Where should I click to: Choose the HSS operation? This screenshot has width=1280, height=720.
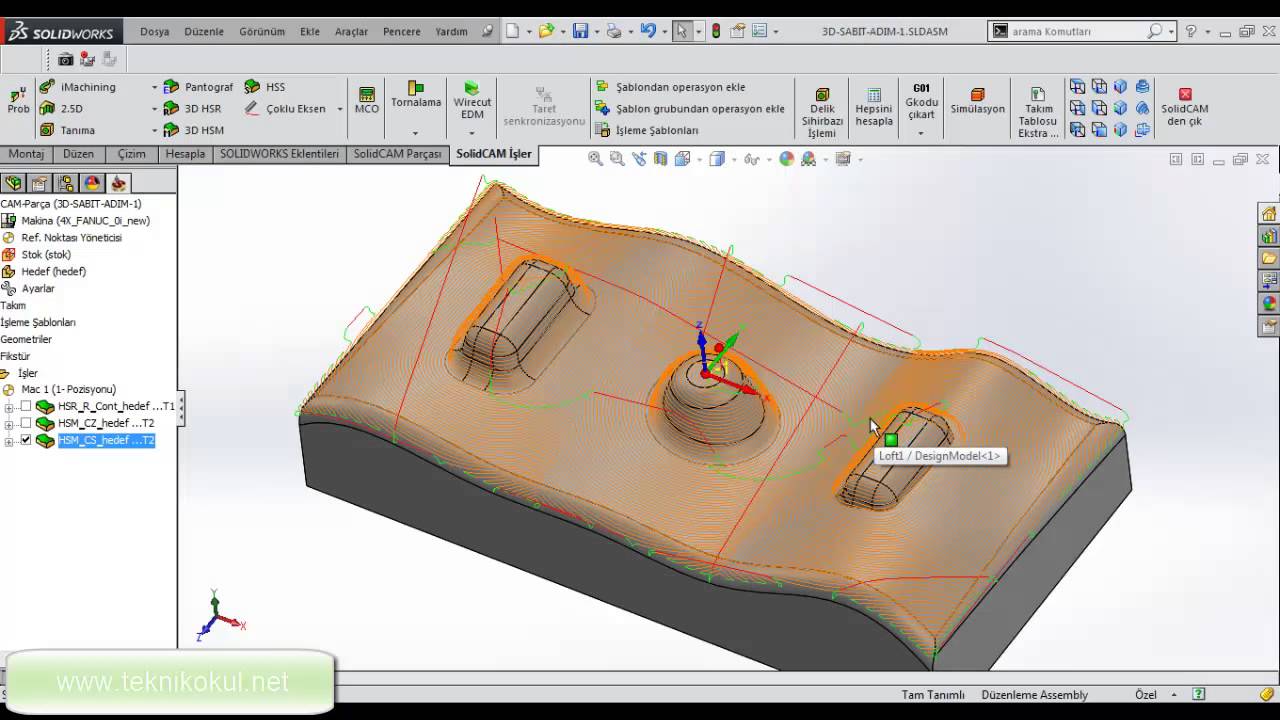point(265,87)
